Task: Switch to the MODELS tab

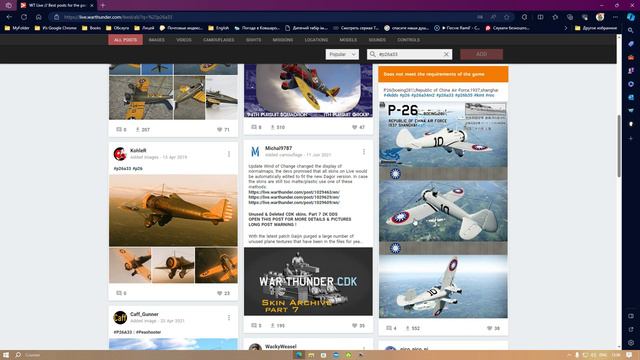Action: [348, 40]
